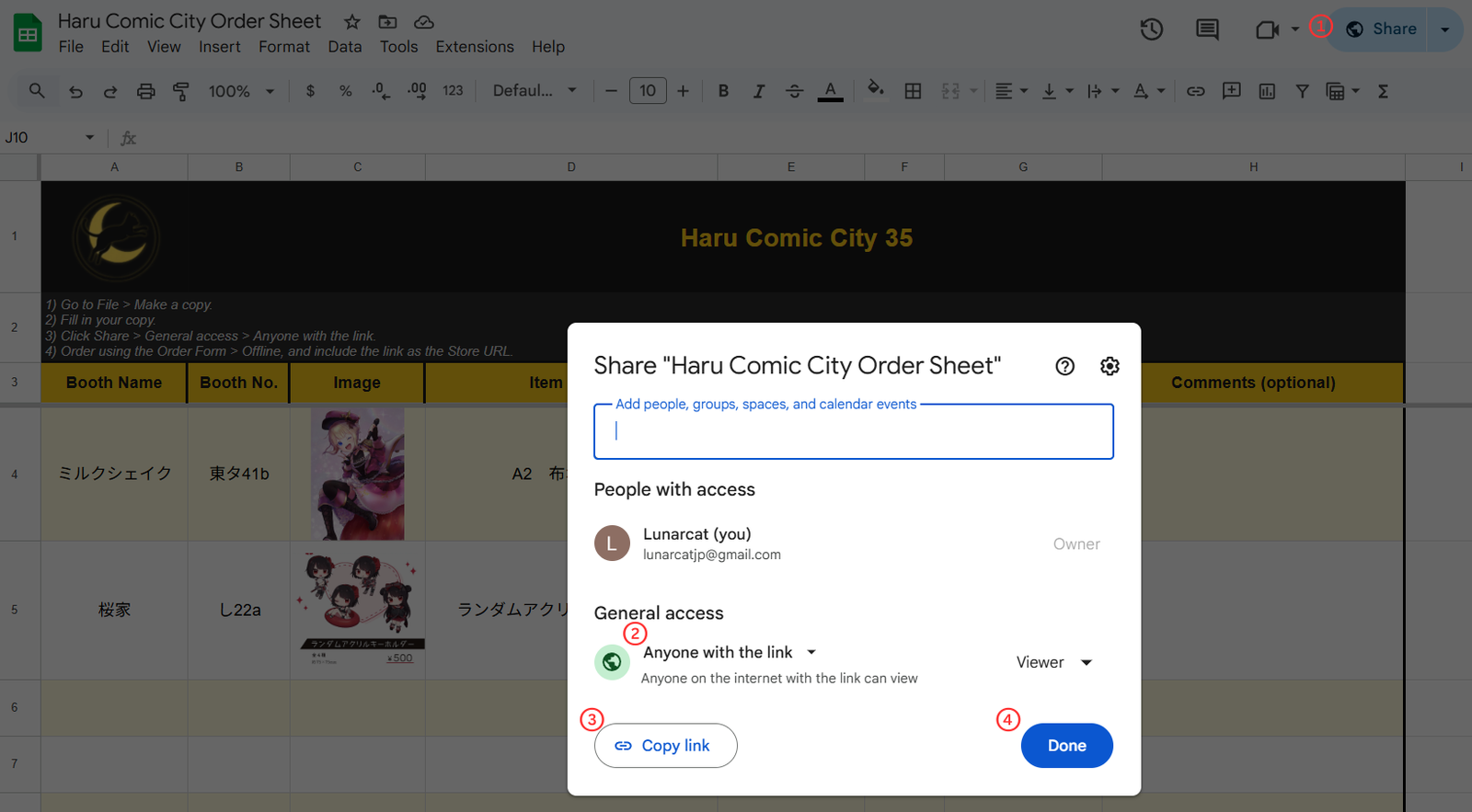Click the Google Sheets home logo

(x=28, y=33)
